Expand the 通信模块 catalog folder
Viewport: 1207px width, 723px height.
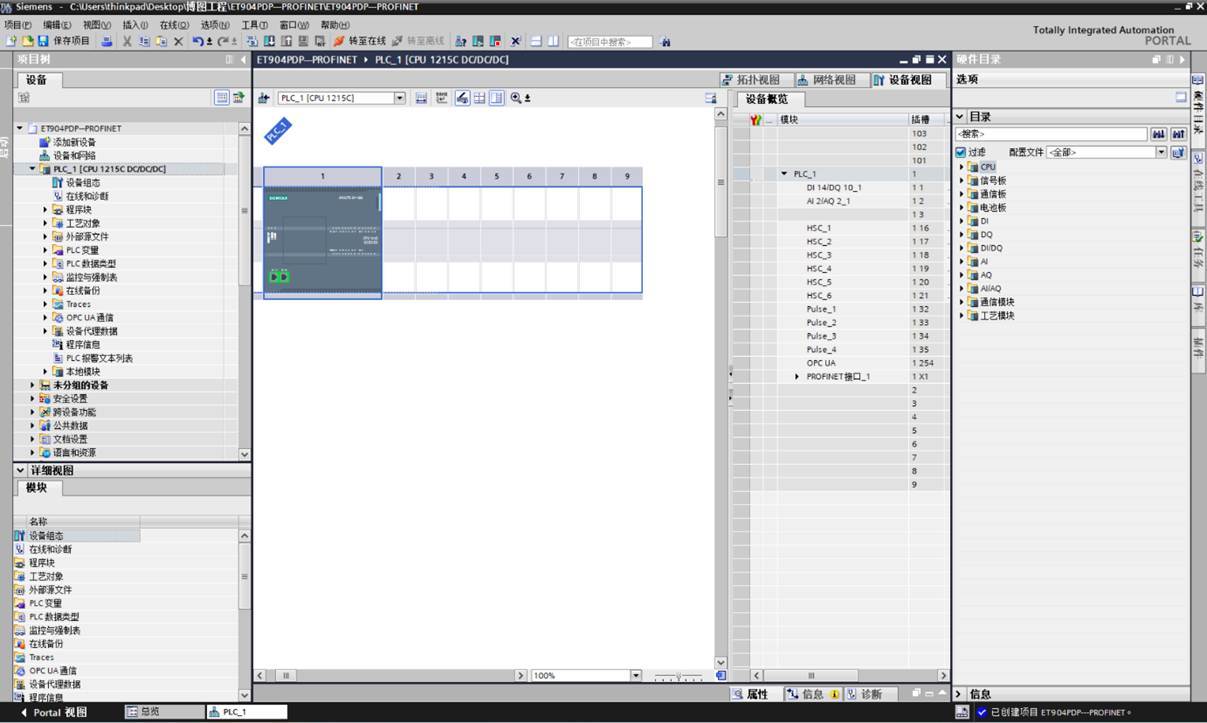(x=962, y=302)
